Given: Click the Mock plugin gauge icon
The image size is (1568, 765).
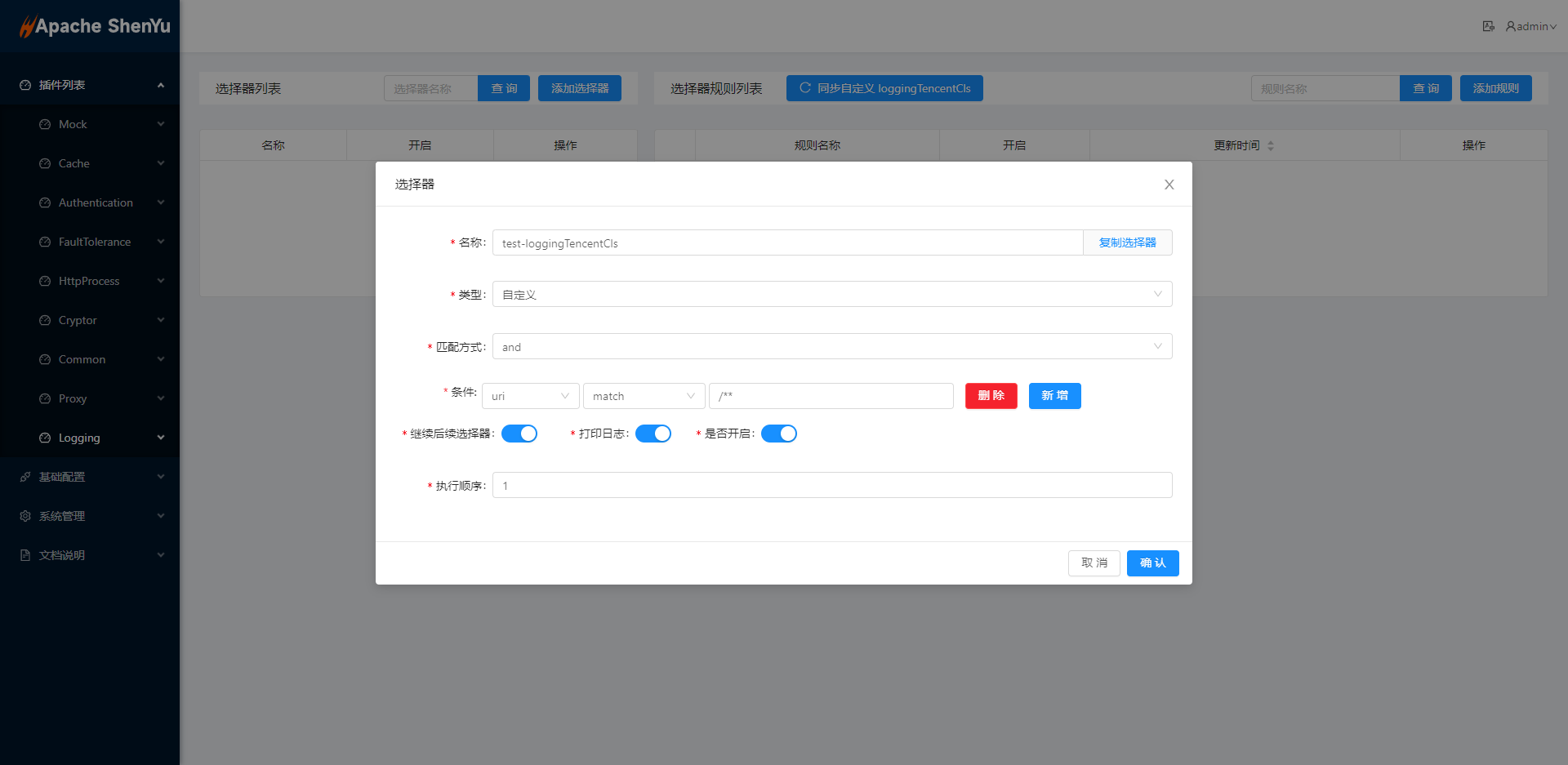Looking at the screenshot, I should (45, 124).
